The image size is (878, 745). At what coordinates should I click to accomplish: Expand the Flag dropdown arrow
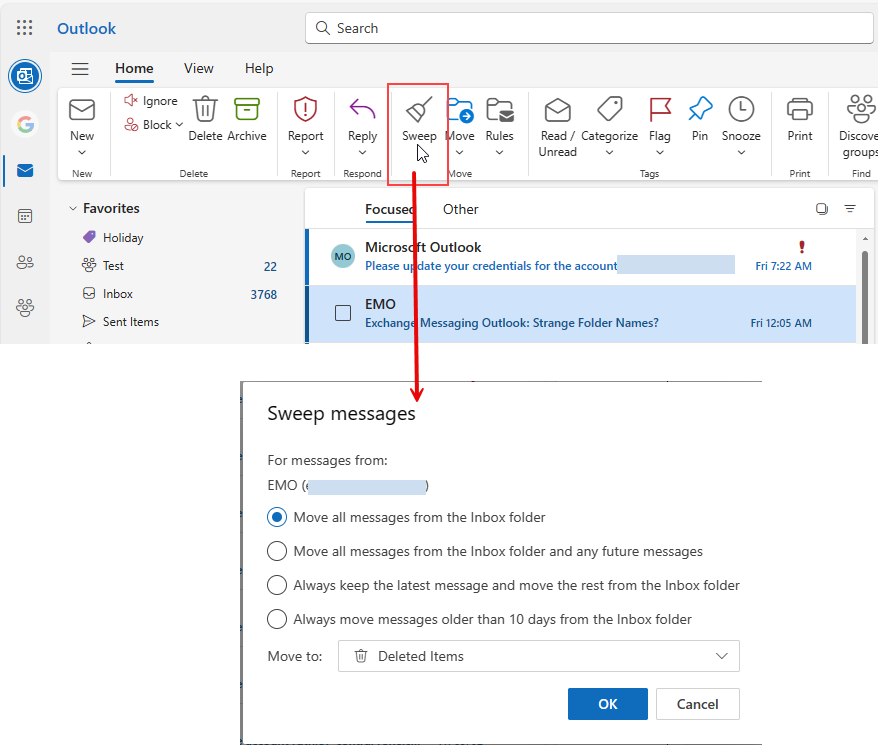pyautogui.click(x=660, y=152)
